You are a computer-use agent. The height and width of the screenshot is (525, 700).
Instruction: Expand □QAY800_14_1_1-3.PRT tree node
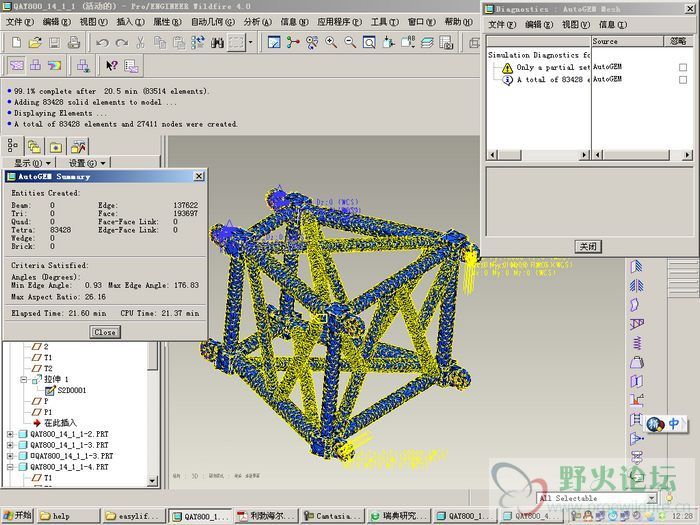(x=10, y=456)
